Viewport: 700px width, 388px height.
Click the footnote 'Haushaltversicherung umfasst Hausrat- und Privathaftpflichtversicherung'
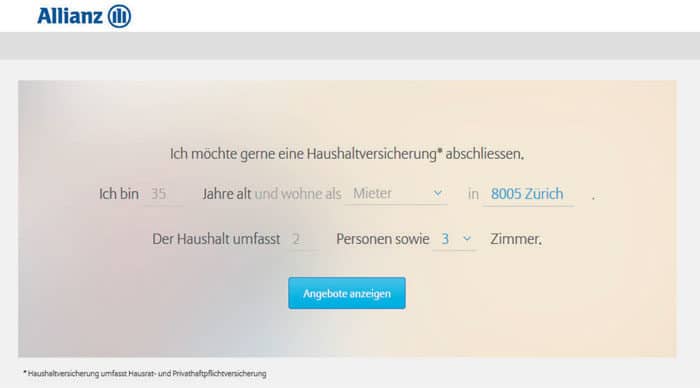(x=145, y=374)
